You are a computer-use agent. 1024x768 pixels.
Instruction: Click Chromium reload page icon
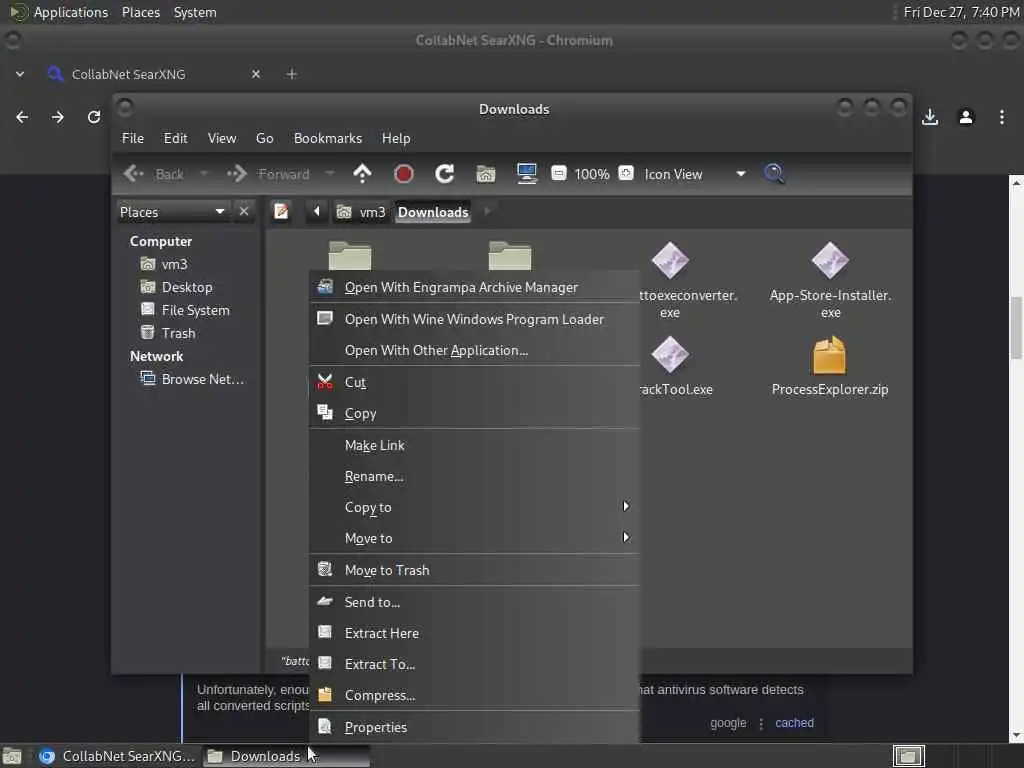94,117
